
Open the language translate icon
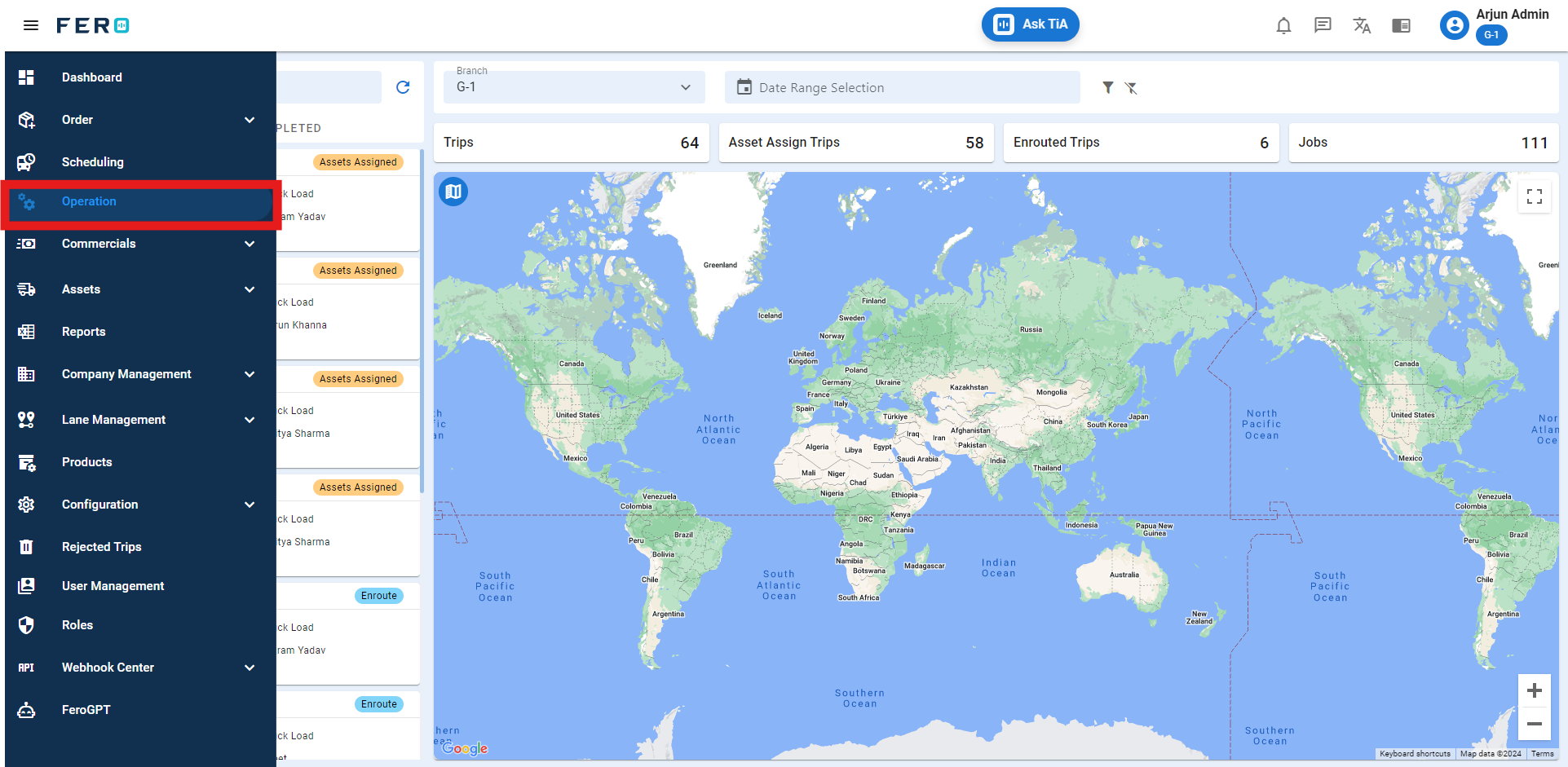tap(1362, 26)
